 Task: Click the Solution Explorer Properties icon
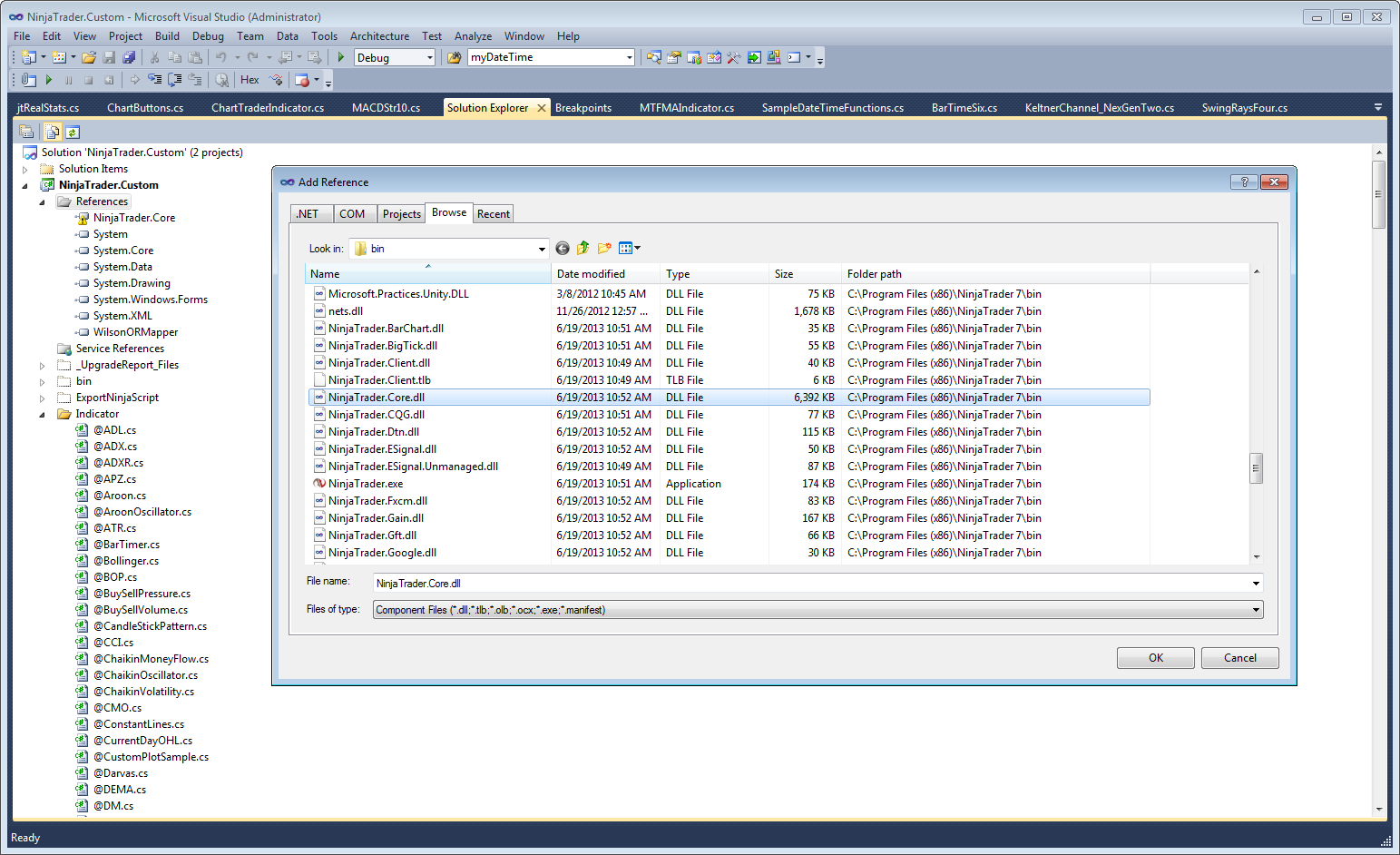pos(26,132)
